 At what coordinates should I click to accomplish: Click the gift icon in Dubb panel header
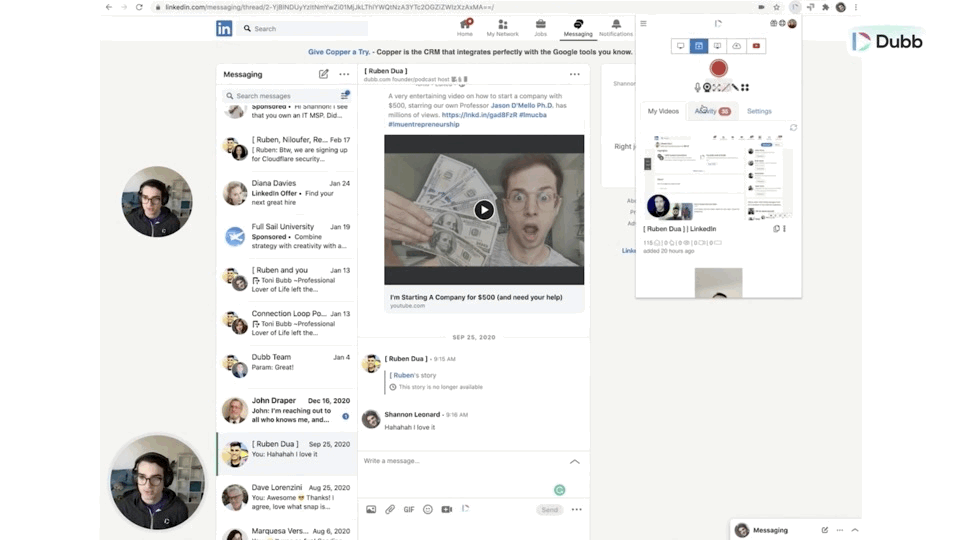coord(773,23)
